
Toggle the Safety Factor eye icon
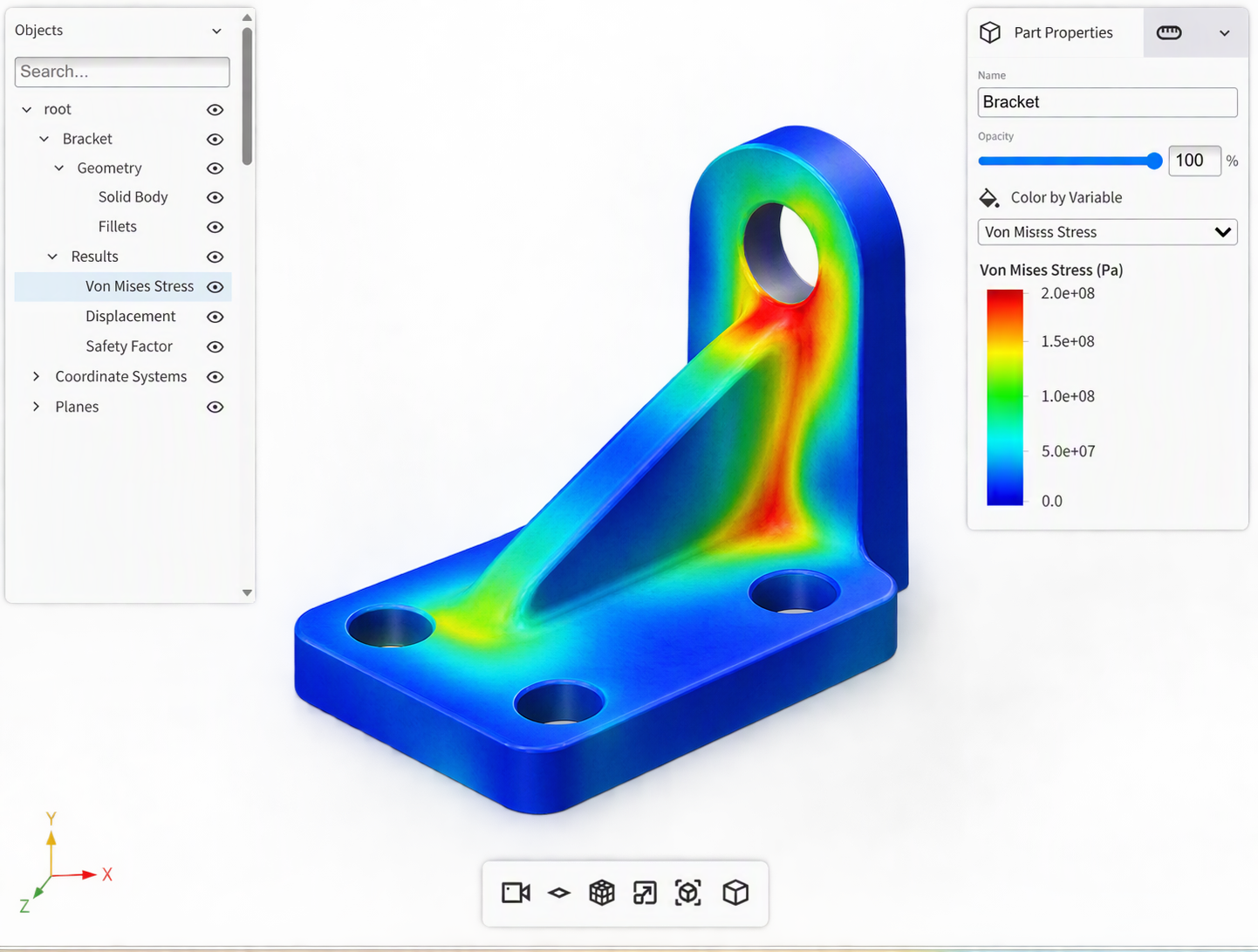click(215, 347)
